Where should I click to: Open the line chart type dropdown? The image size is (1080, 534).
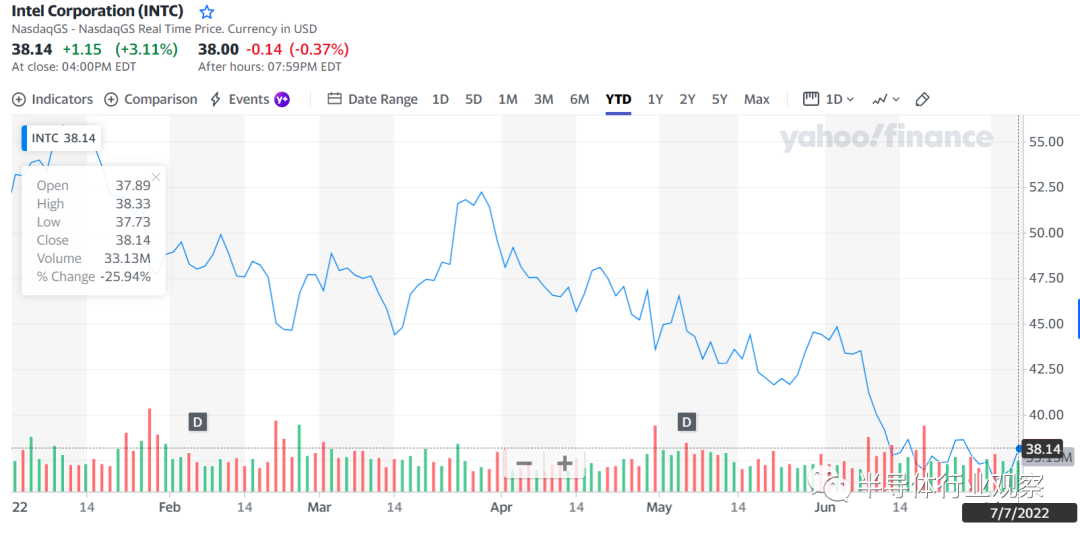tap(886, 99)
